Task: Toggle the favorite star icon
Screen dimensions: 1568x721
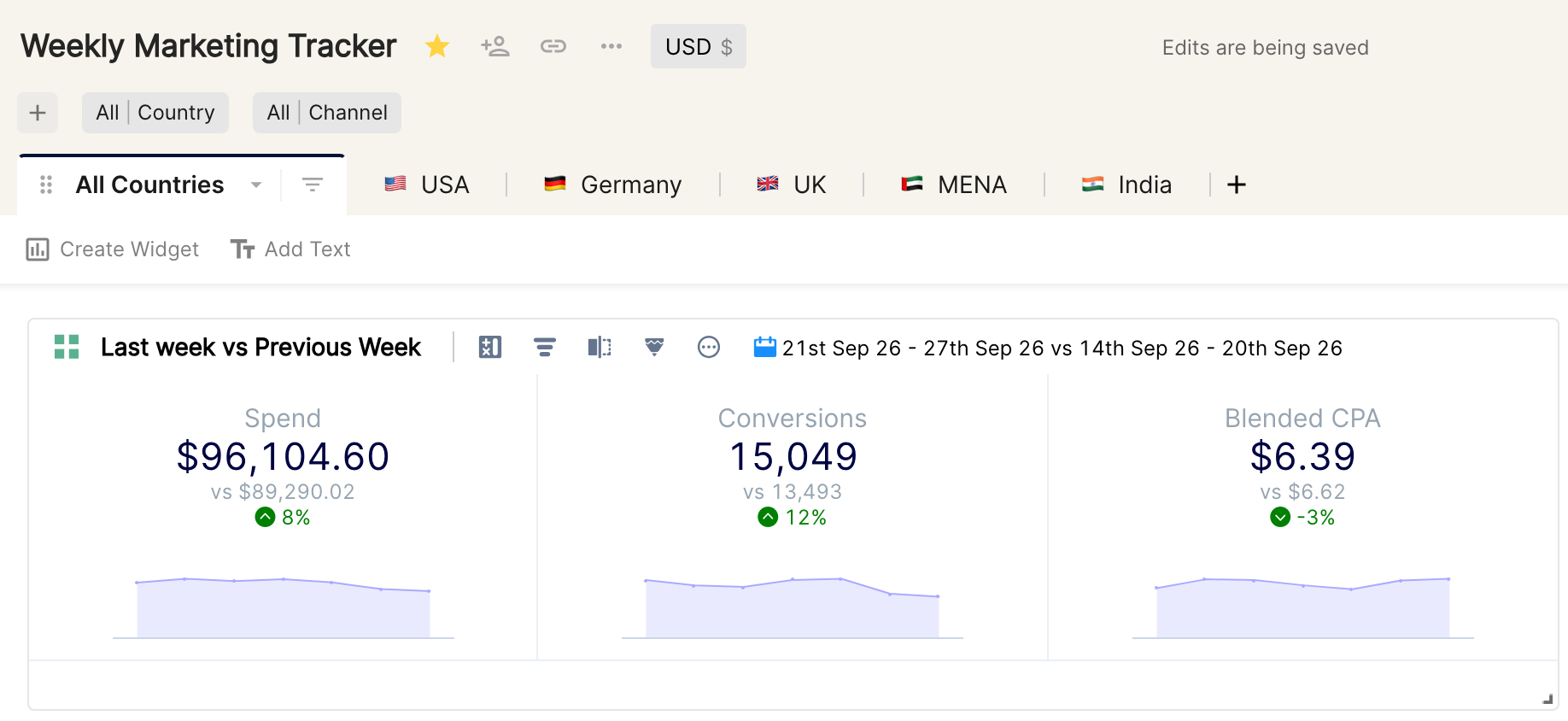Action: (437, 46)
